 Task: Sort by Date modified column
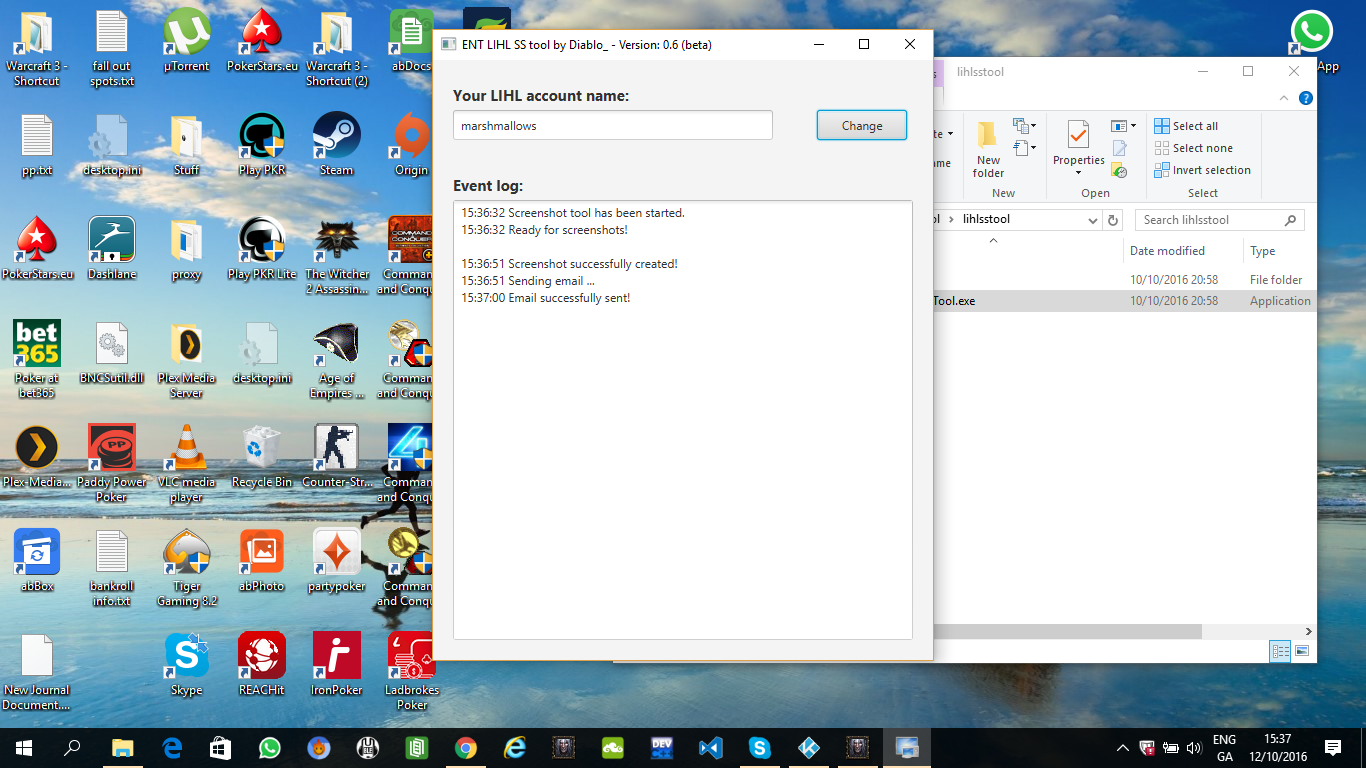[x=1167, y=251]
